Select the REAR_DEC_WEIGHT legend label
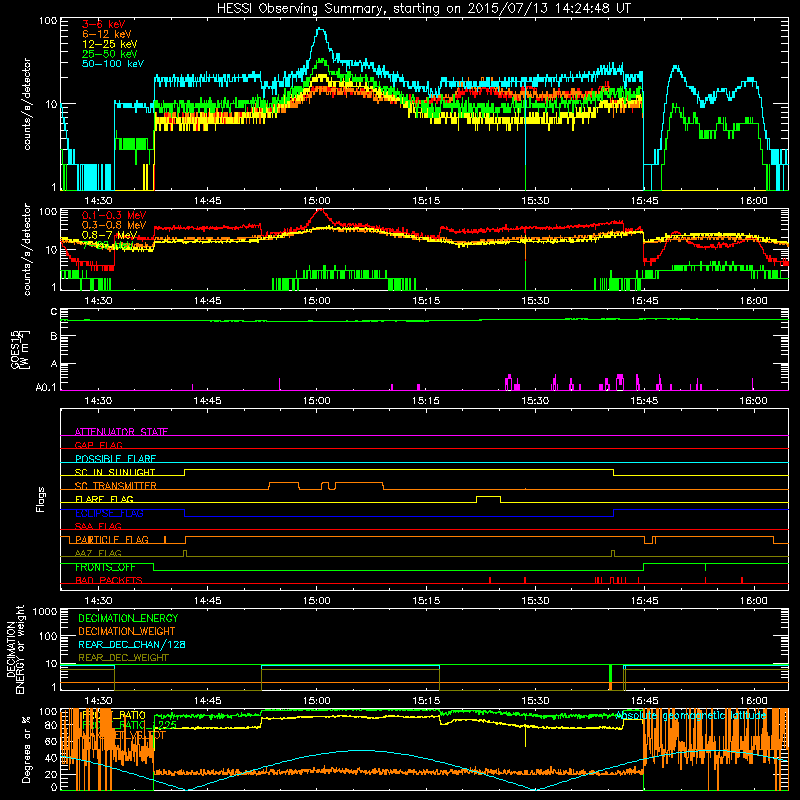The width and height of the screenshot is (800, 800). (123, 658)
